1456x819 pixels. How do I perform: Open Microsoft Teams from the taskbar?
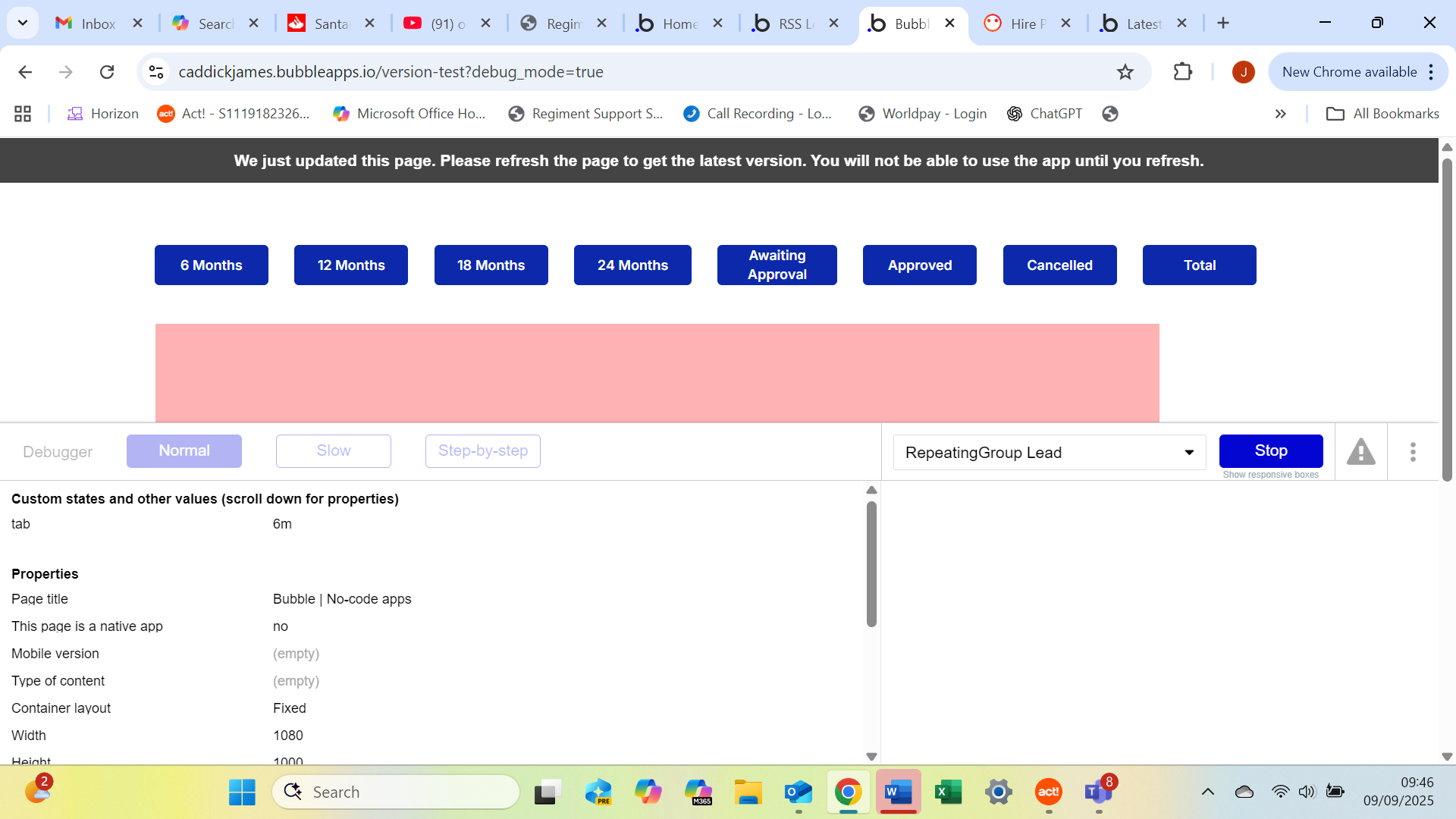click(1097, 792)
